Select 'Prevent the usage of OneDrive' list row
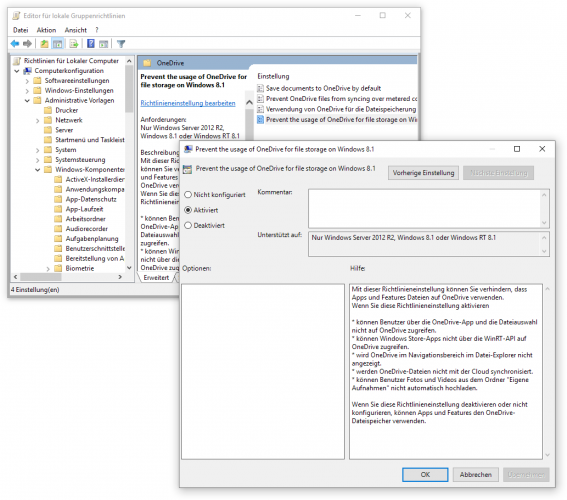 coord(337,119)
